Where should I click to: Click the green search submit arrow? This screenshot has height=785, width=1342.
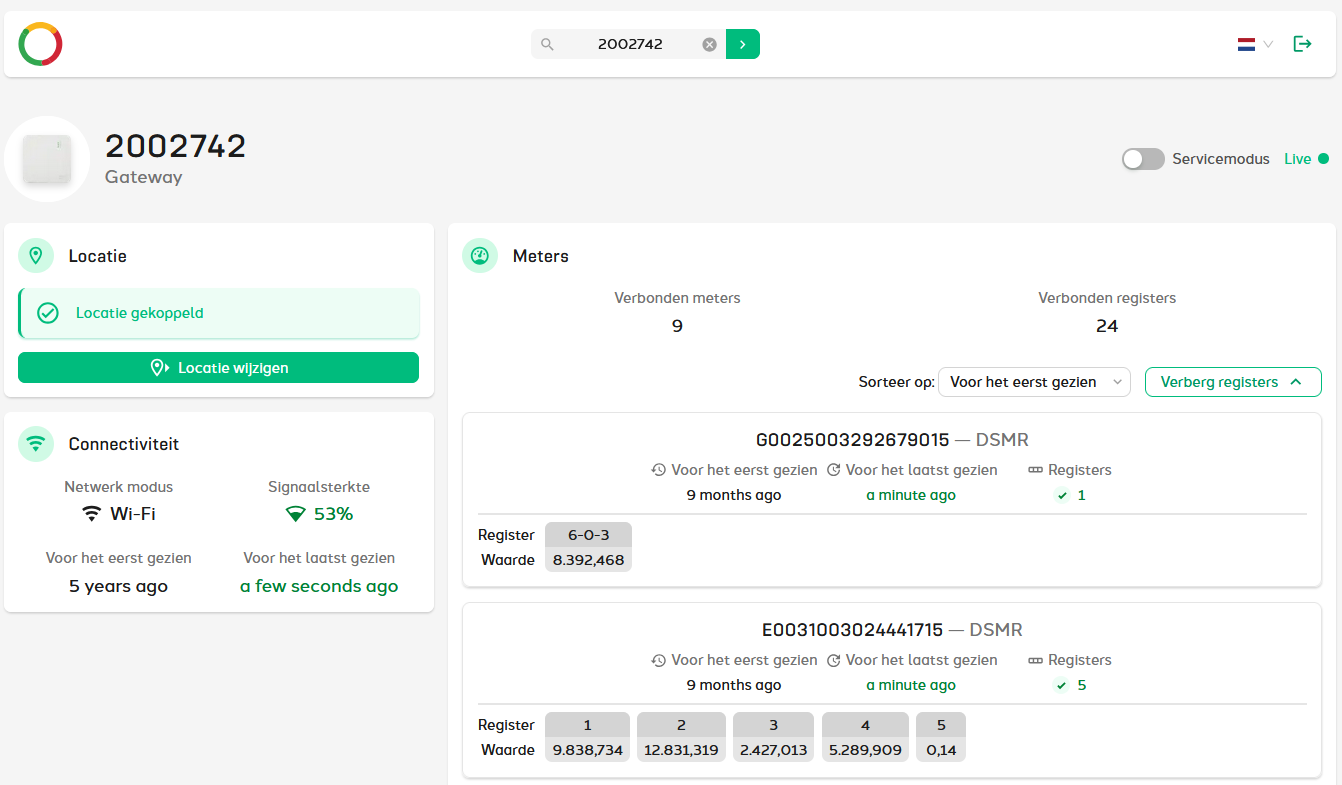742,44
